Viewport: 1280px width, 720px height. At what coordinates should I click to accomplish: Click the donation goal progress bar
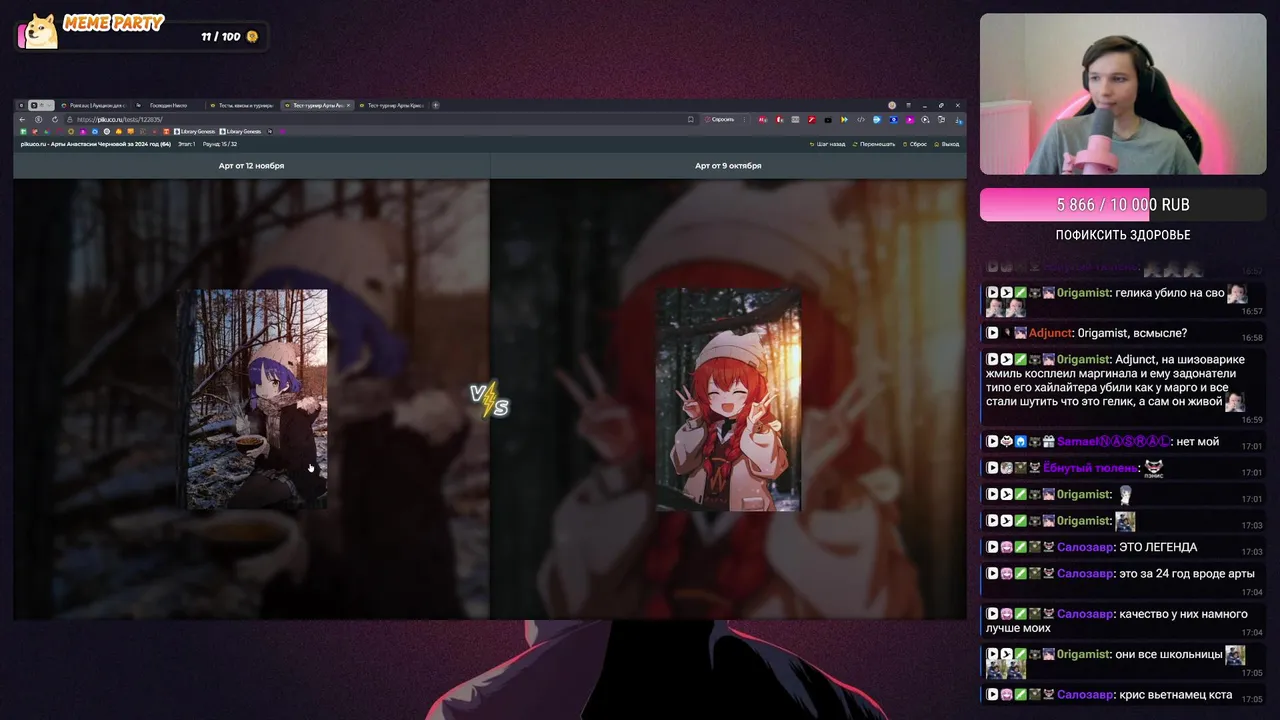[x=1123, y=204]
